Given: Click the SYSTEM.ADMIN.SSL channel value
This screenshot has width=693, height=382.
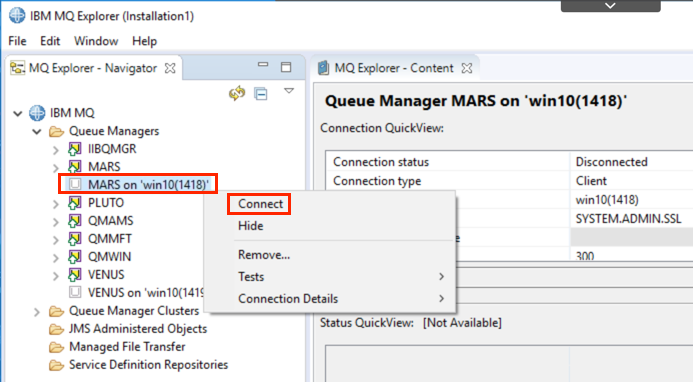Looking at the screenshot, I should 628,218.
